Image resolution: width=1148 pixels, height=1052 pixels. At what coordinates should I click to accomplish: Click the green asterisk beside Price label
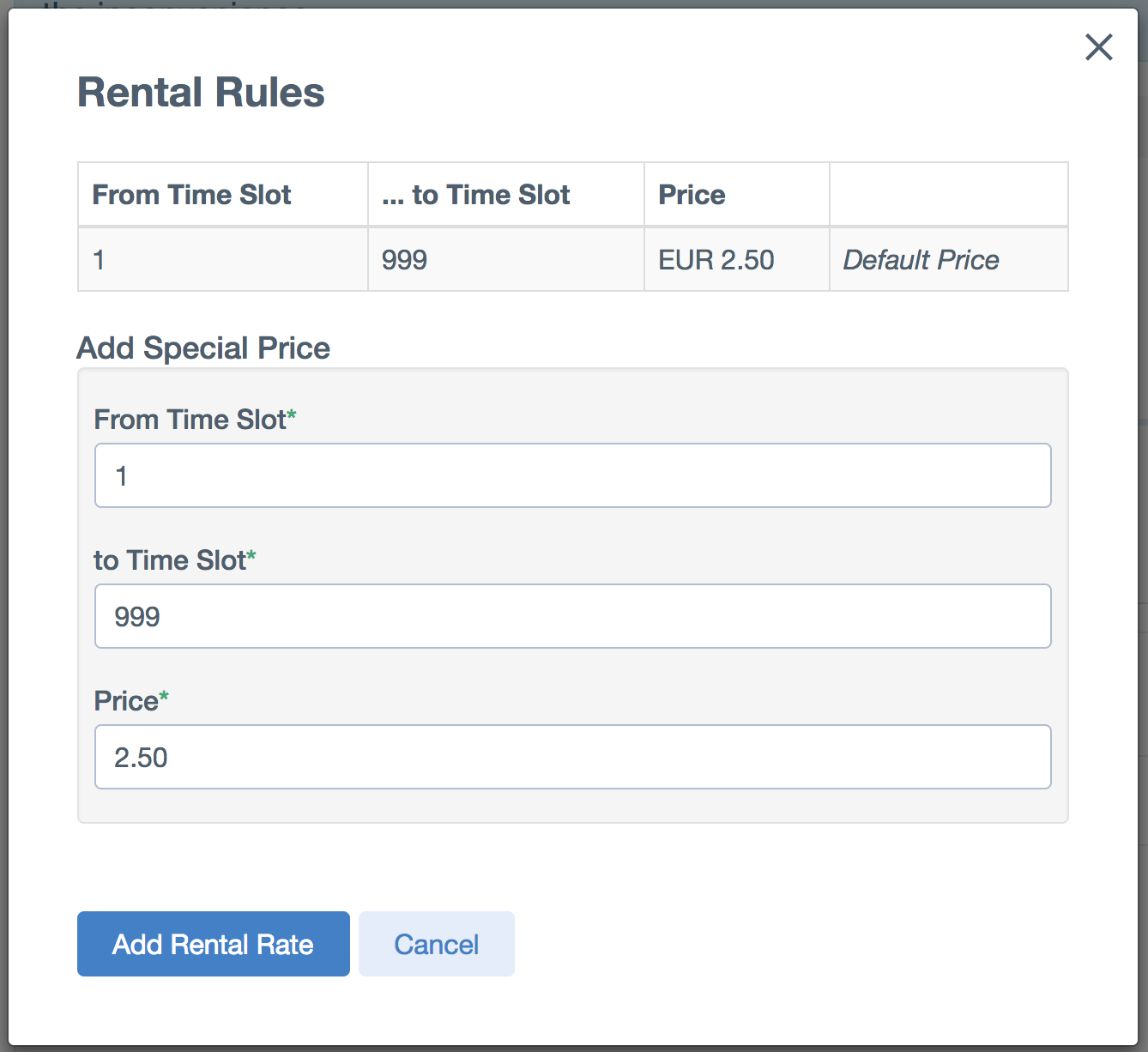(164, 696)
